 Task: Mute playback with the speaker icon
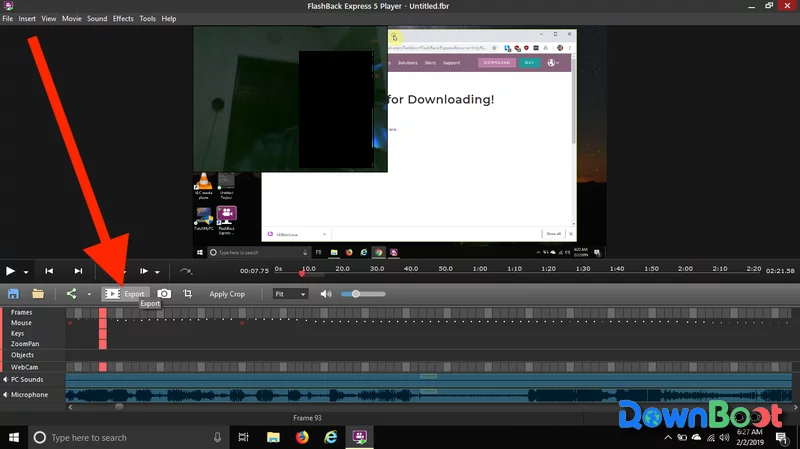pyautogui.click(x=326, y=294)
